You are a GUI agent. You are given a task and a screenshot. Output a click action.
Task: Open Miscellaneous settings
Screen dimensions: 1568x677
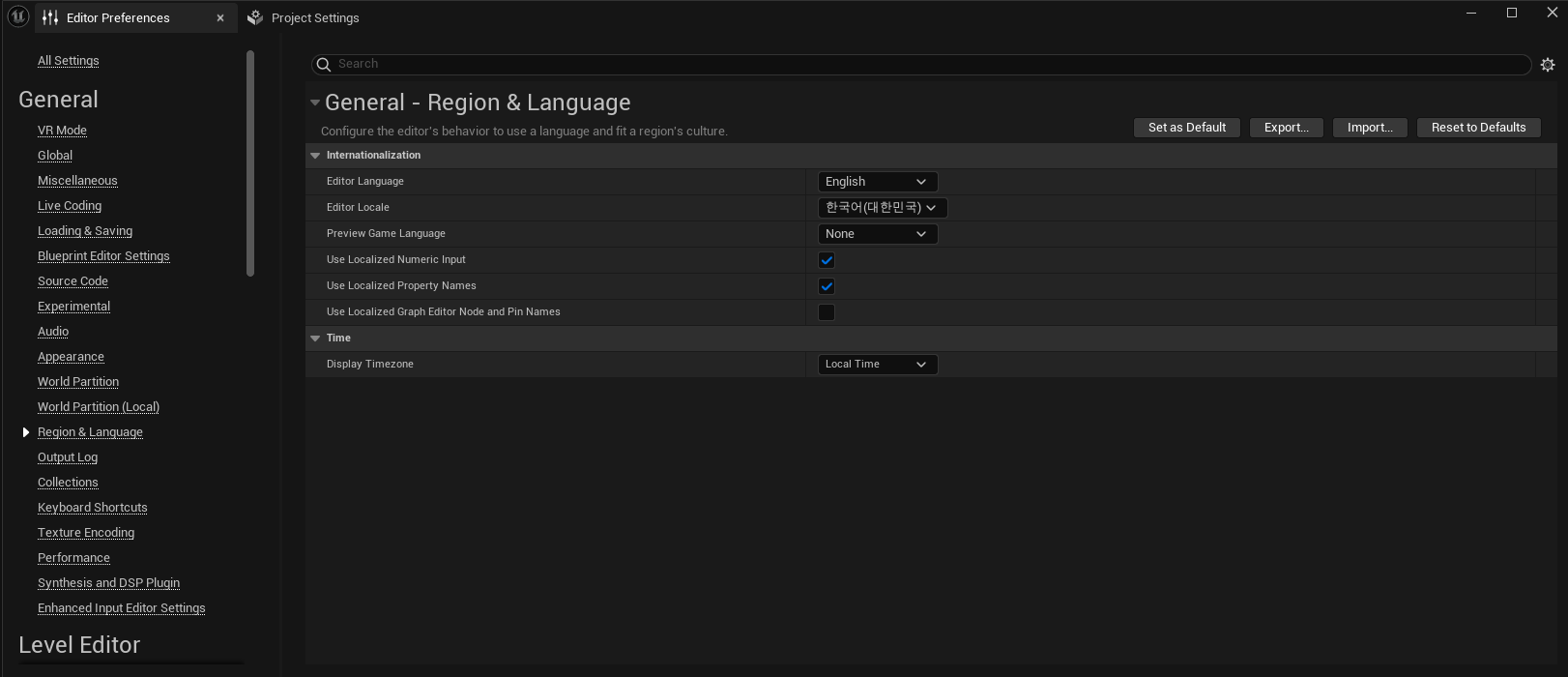click(x=77, y=181)
